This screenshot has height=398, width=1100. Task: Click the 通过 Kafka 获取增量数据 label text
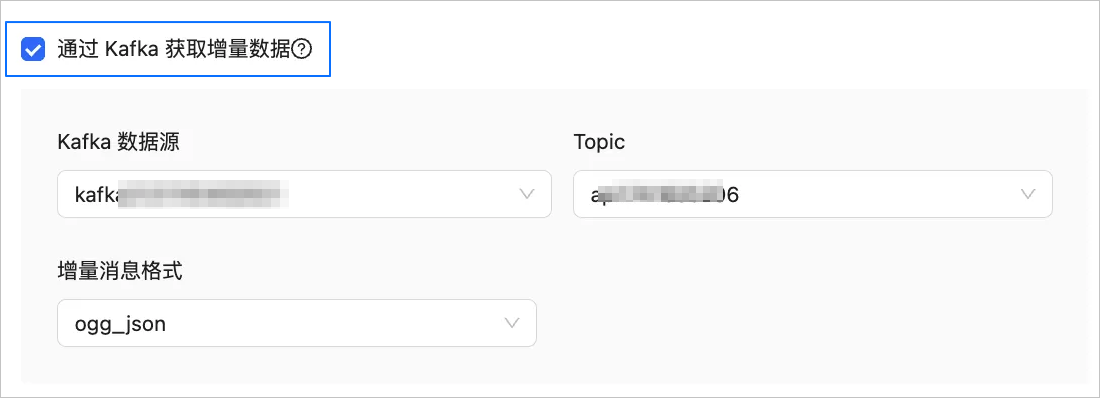(174, 50)
